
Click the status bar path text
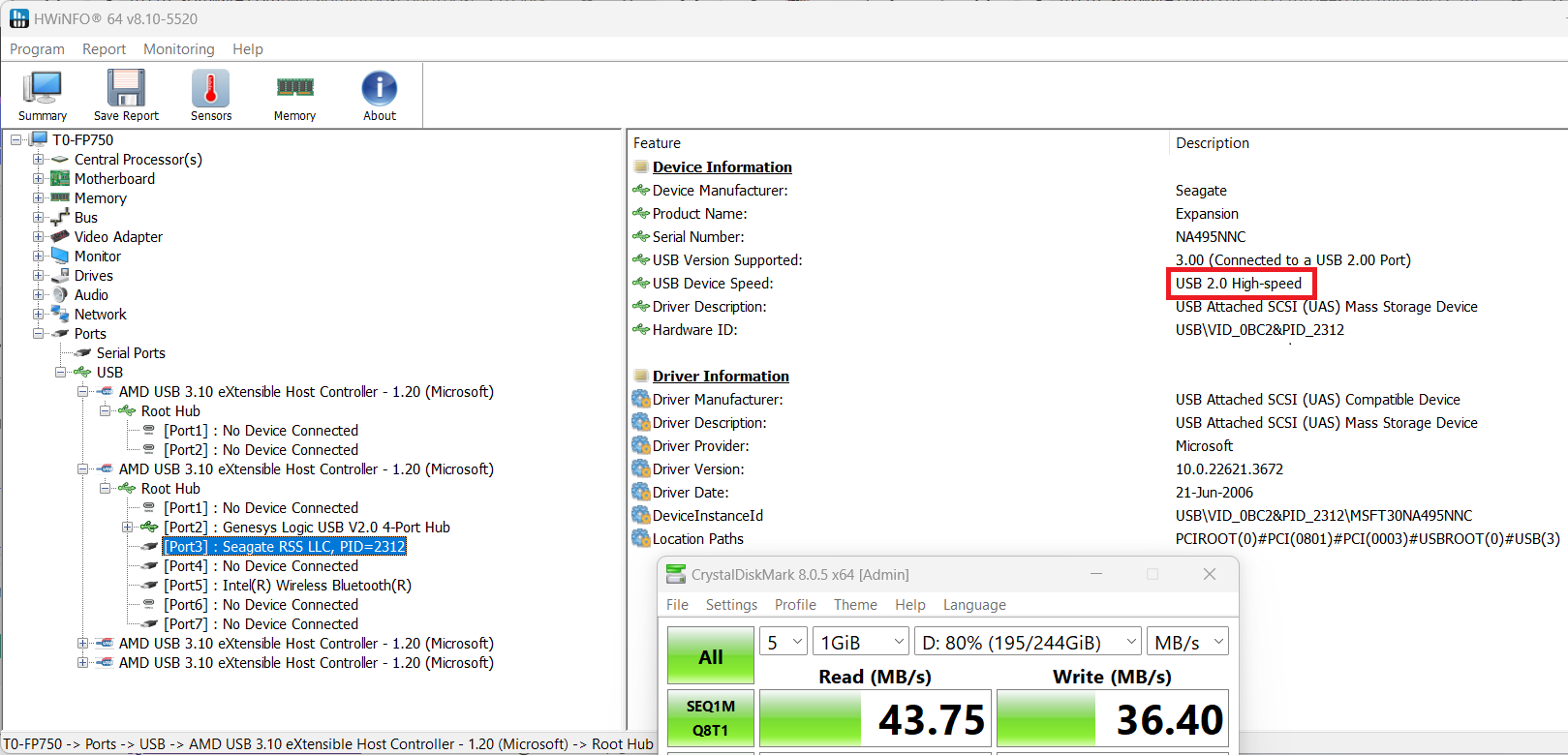327,744
